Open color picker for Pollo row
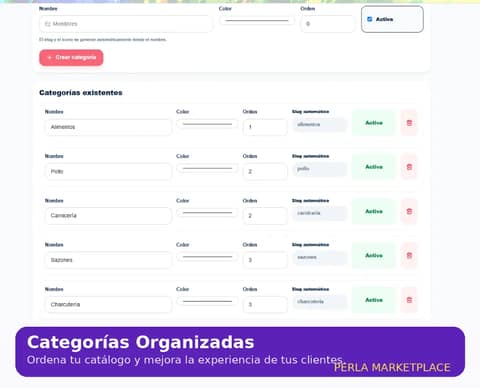This screenshot has height=388, width=480. click(207, 169)
